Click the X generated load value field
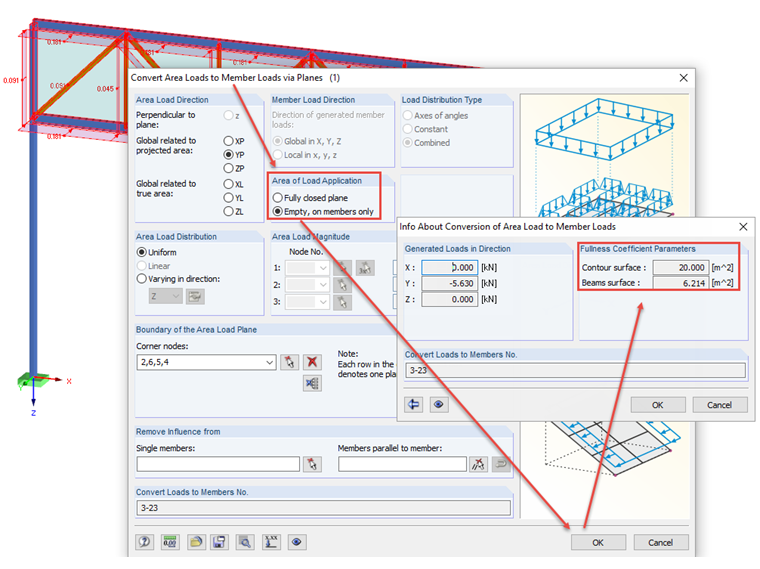The image size is (760, 569). pos(450,268)
